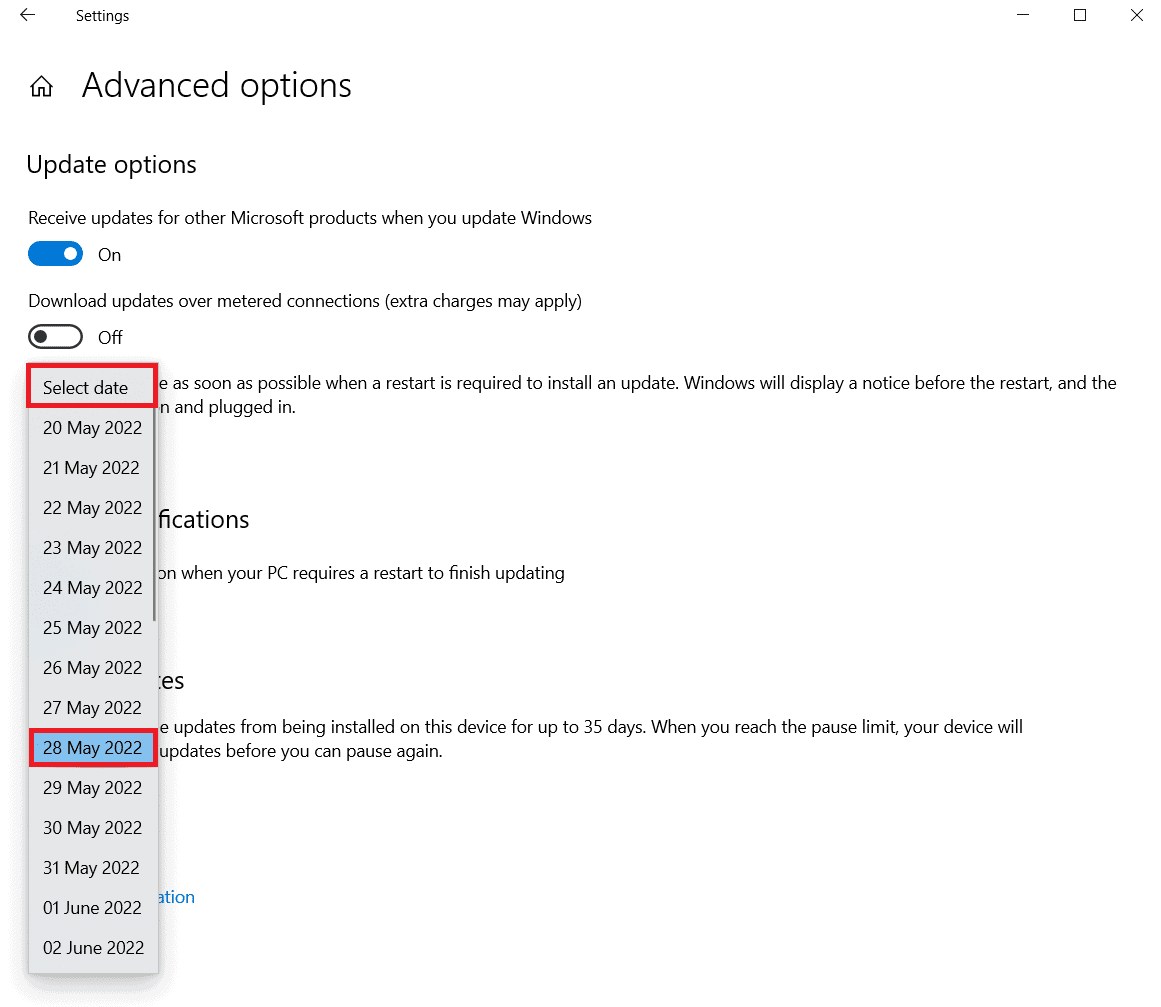Screen dimensions: 1161x1007
Task: Enable downloading updates over metered connections
Action: point(55,336)
